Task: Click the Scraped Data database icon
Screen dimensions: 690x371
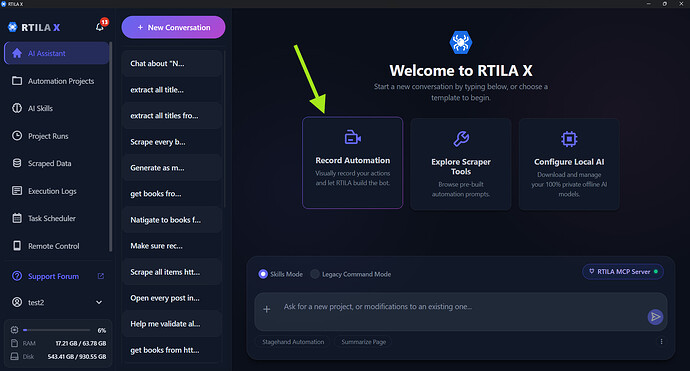Action: click(17, 163)
